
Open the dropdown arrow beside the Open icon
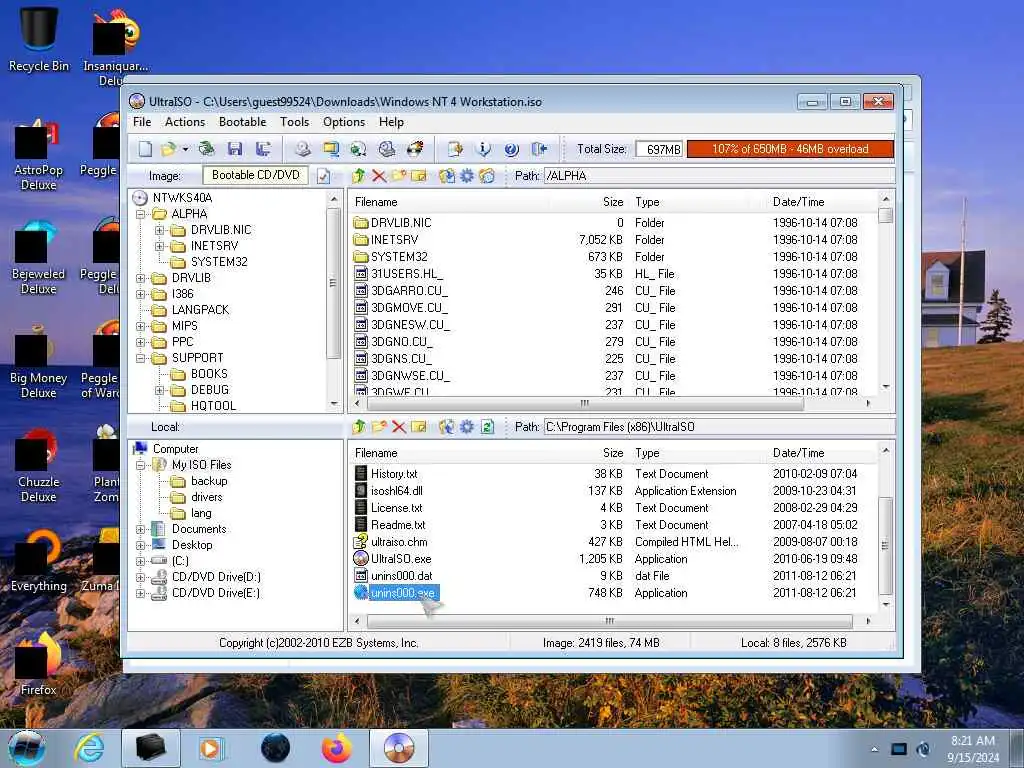(185, 150)
